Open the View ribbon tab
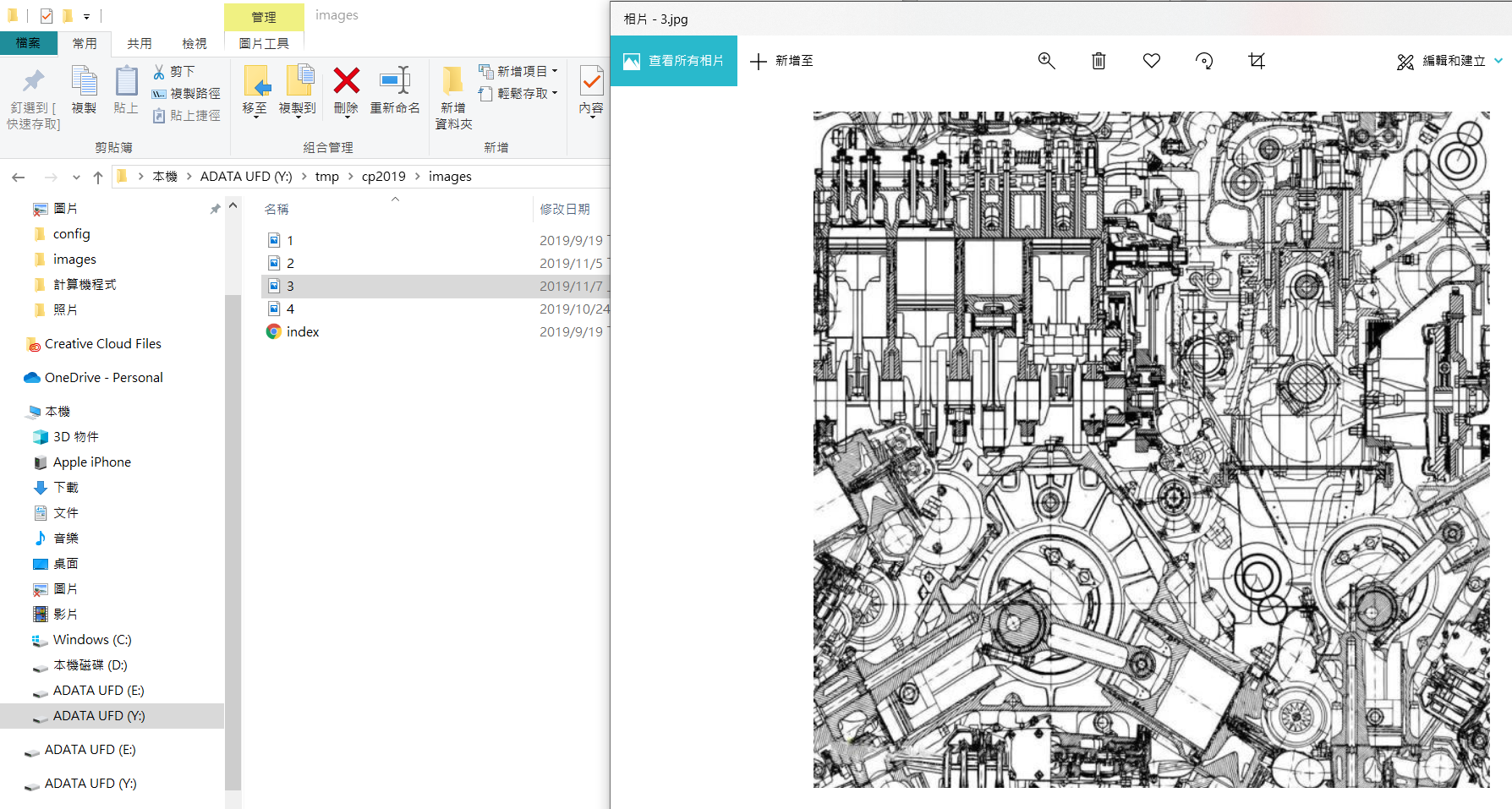Screen dimensions: 1512x809 [x=194, y=43]
